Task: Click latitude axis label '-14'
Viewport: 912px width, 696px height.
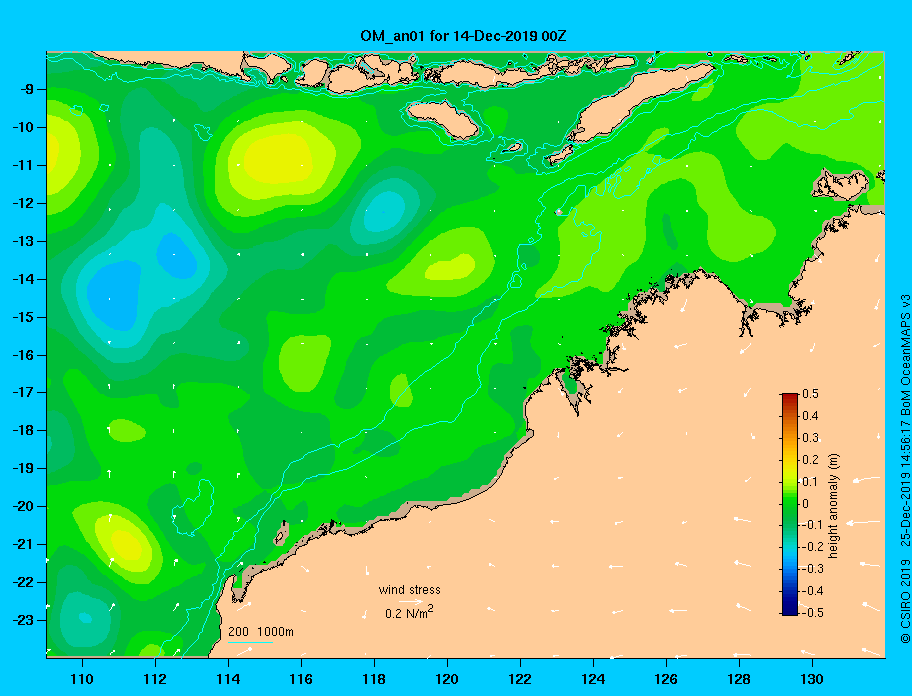Action: [x=23, y=279]
